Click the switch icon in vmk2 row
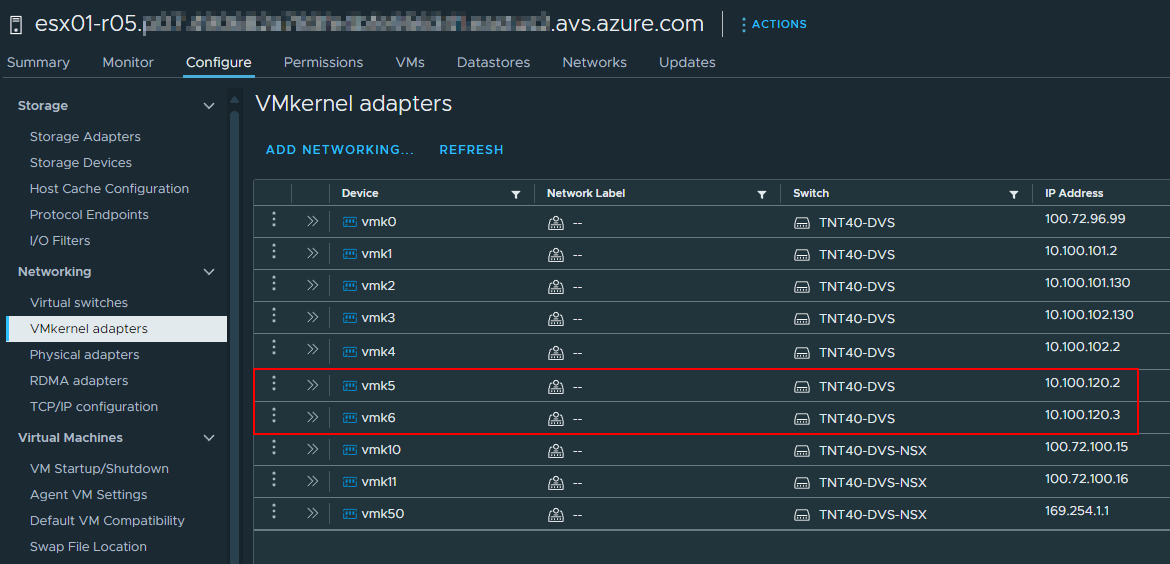The height and width of the screenshot is (564, 1170). tap(802, 286)
